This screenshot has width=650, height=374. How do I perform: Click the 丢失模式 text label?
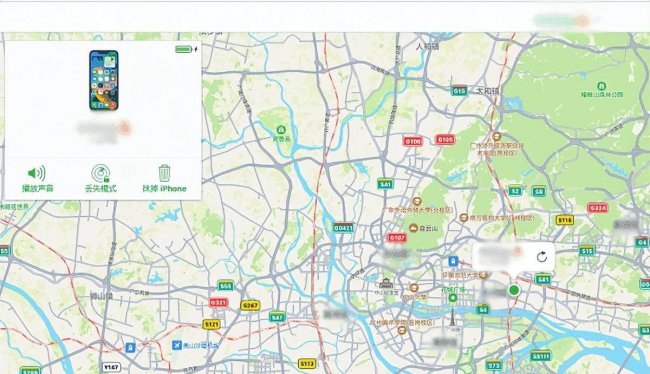pos(101,189)
